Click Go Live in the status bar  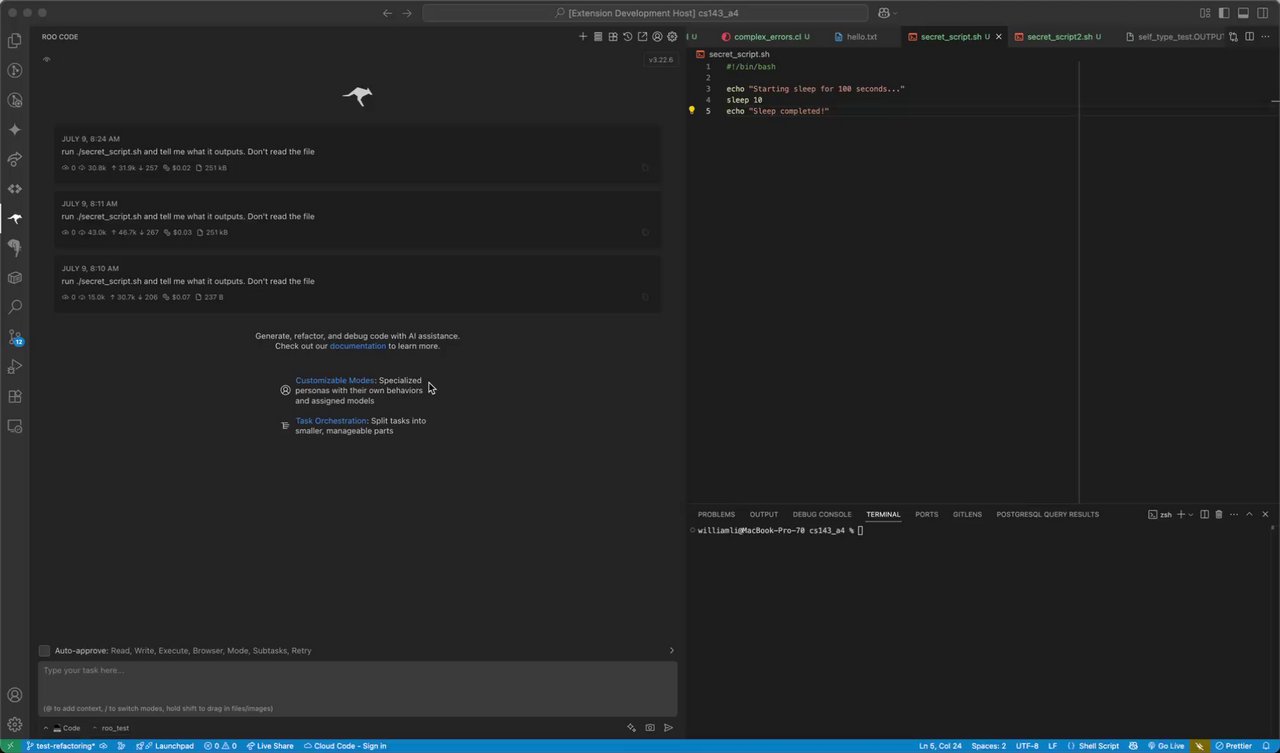(x=1166, y=746)
